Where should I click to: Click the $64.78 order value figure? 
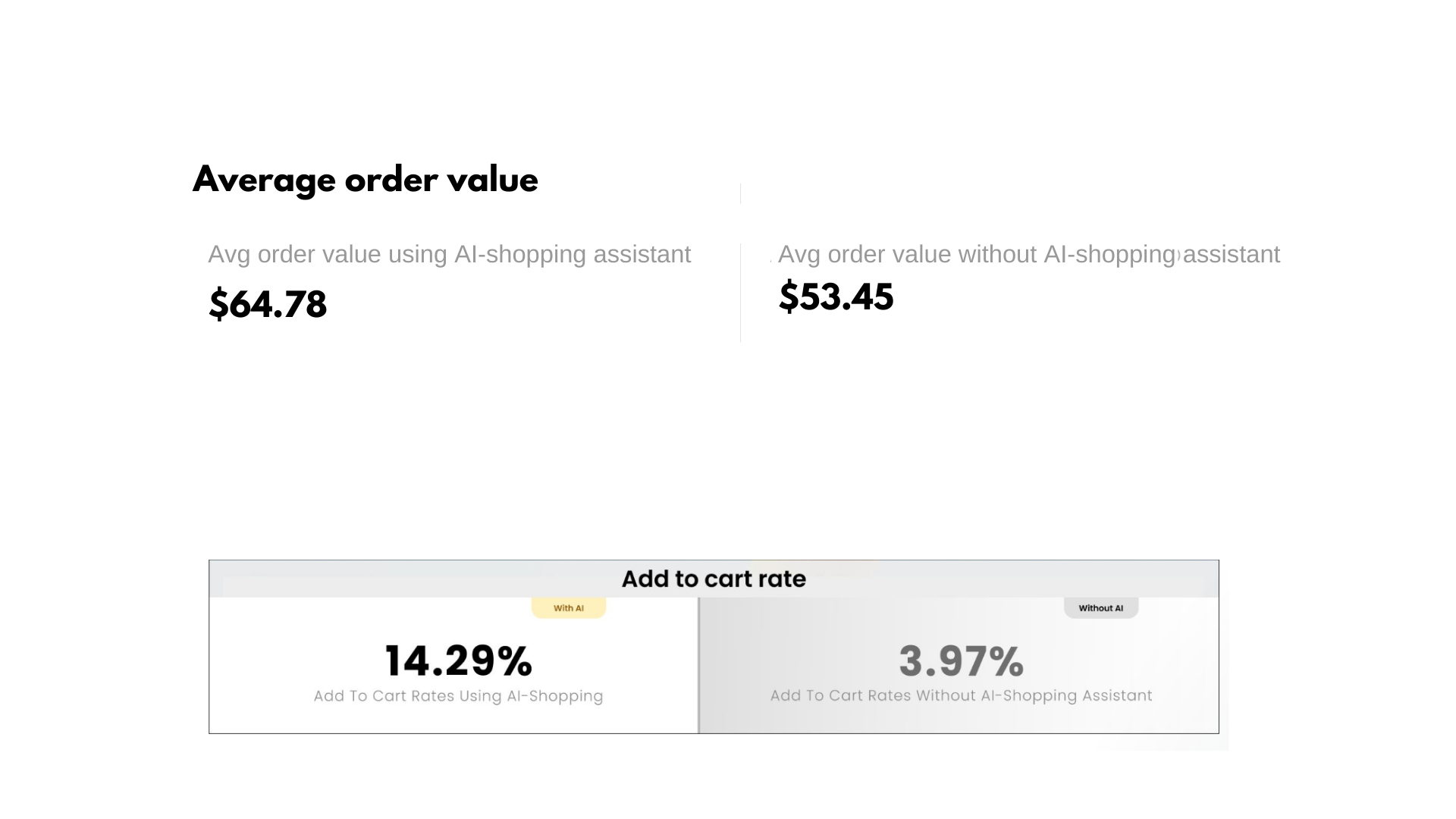267,304
